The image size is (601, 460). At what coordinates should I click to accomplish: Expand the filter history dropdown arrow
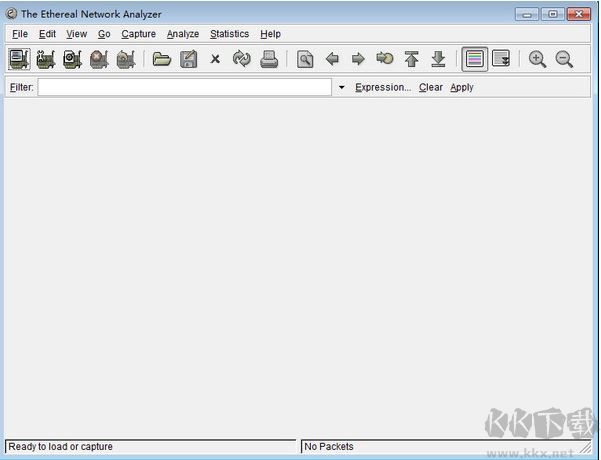[x=342, y=87]
